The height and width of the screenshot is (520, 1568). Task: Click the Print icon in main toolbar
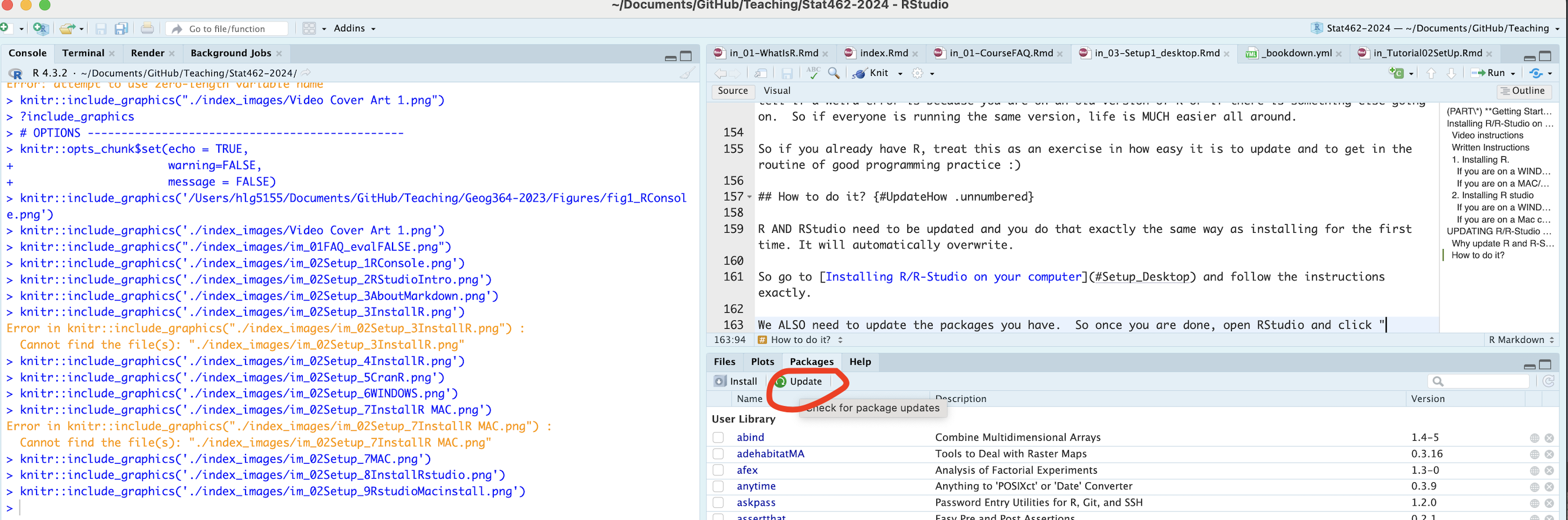pos(146,28)
